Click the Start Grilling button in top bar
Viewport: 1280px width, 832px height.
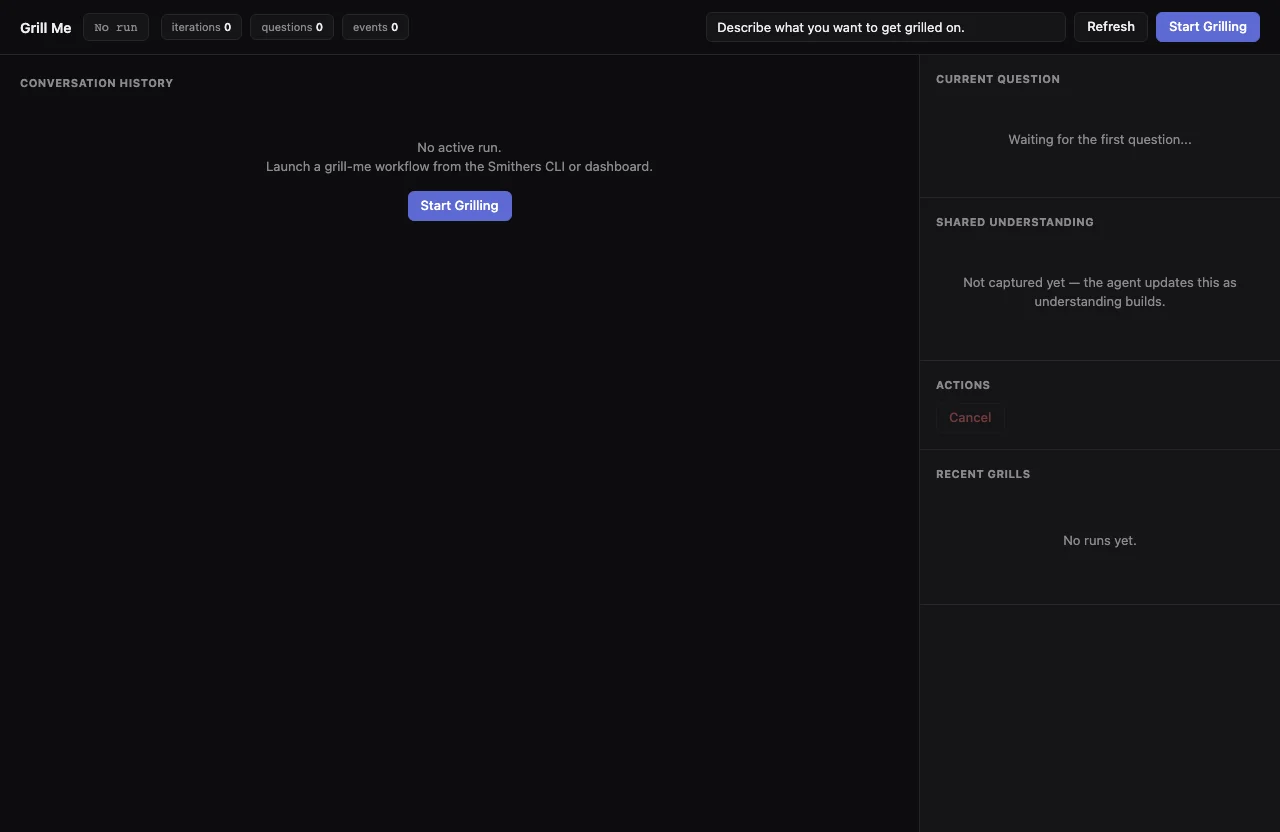pyautogui.click(x=1207, y=27)
